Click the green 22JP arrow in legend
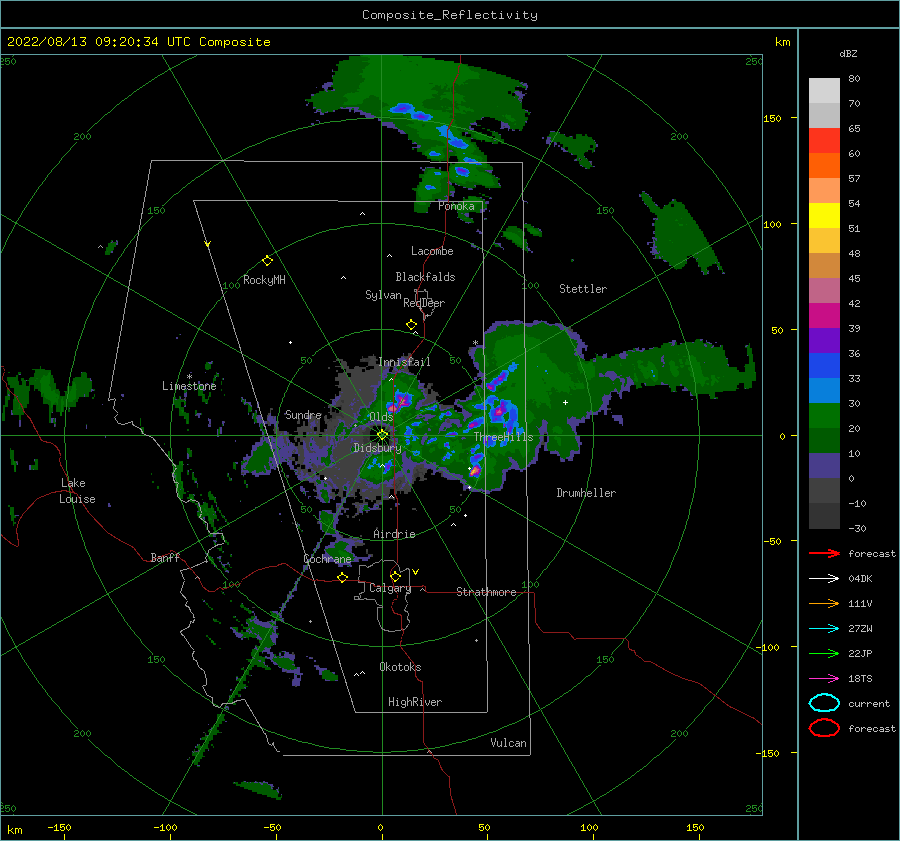The height and width of the screenshot is (841, 900). coord(824,653)
